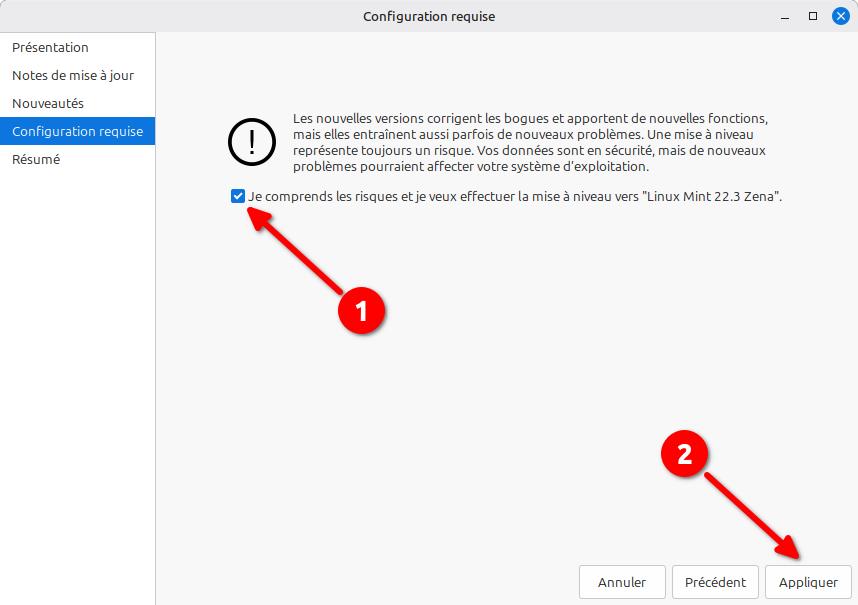Go back with the Précédent button

click(715, 582)
